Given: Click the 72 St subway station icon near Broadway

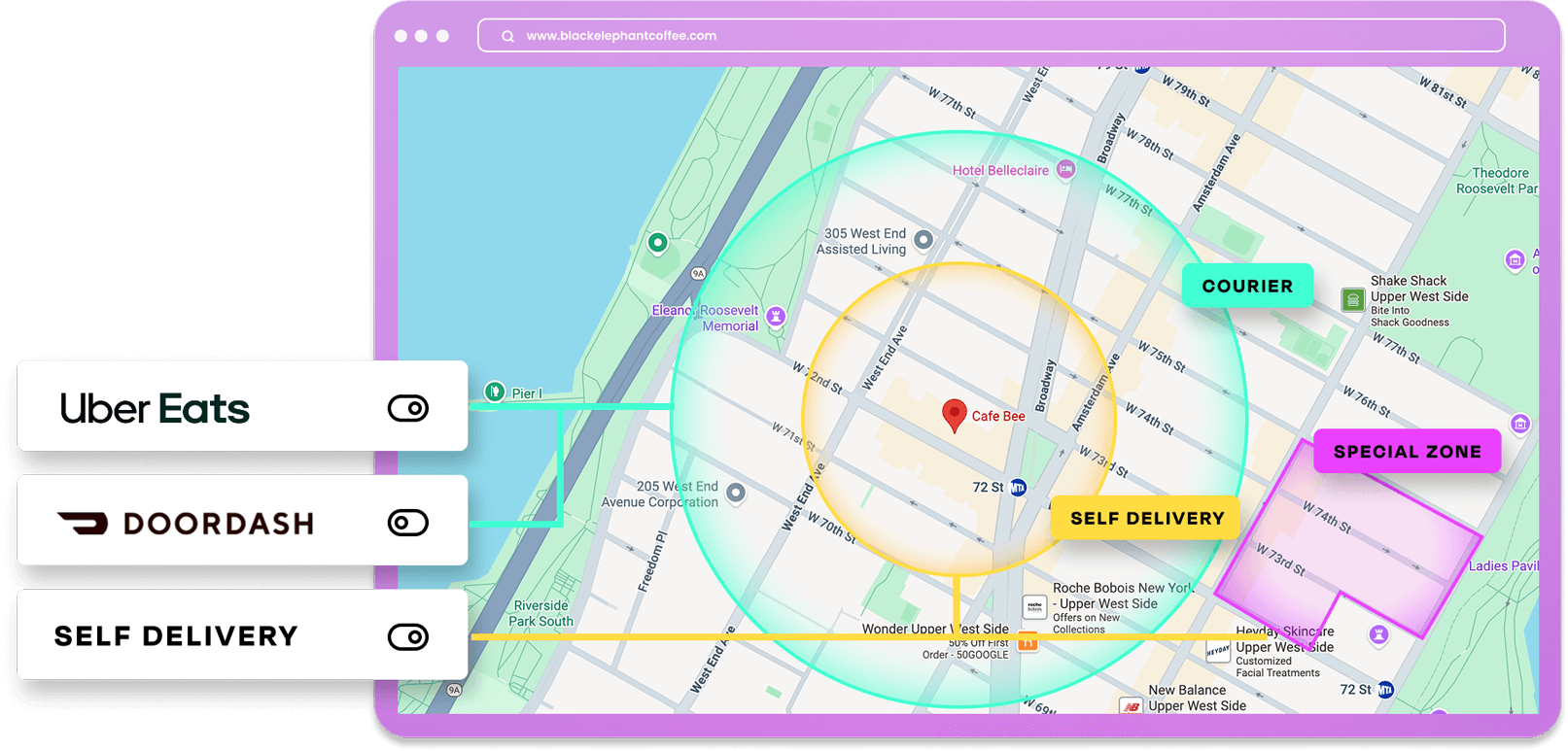Looking at the screenshot, I should [1018, 487].
